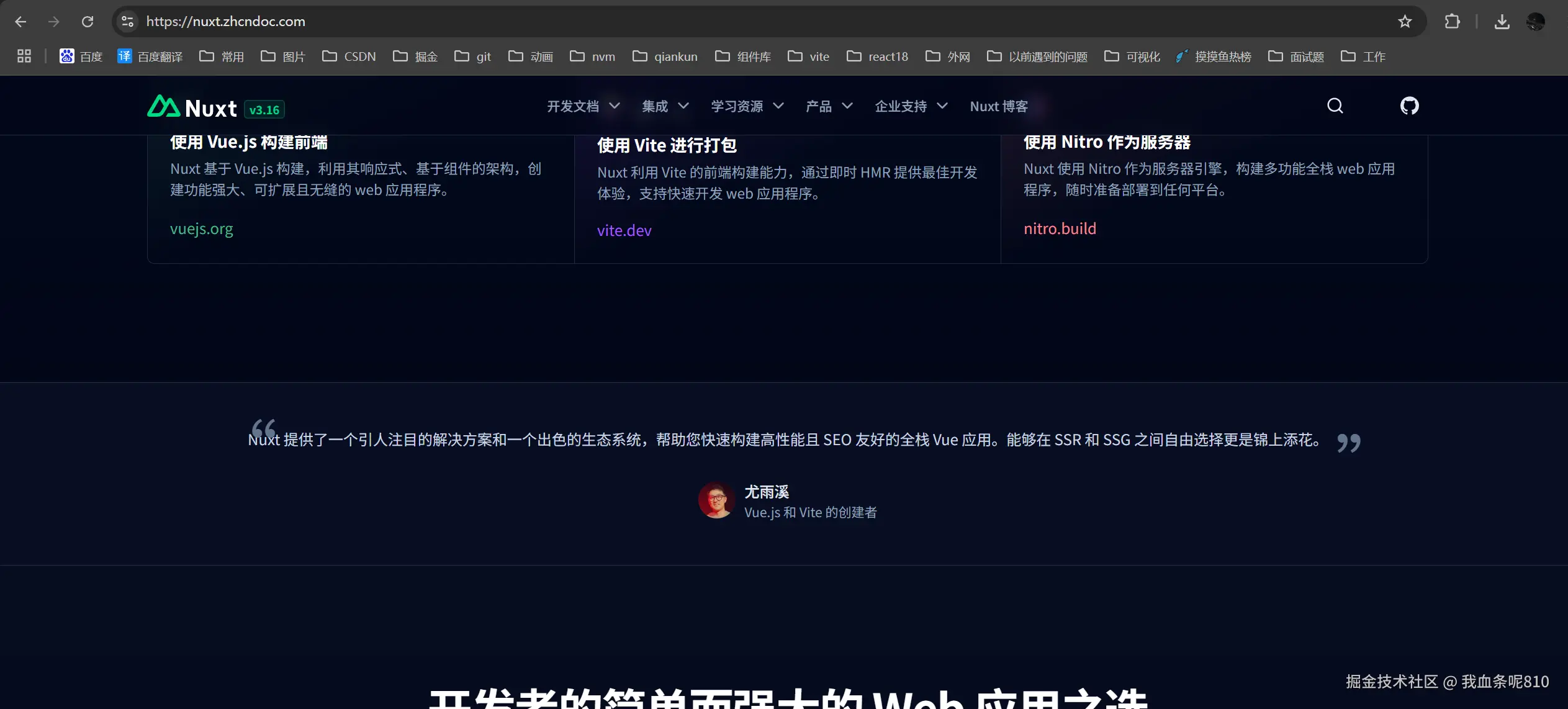1568x709 pixels.
Task: Bookmark this page with the star icon
Action: (1405, 22)
